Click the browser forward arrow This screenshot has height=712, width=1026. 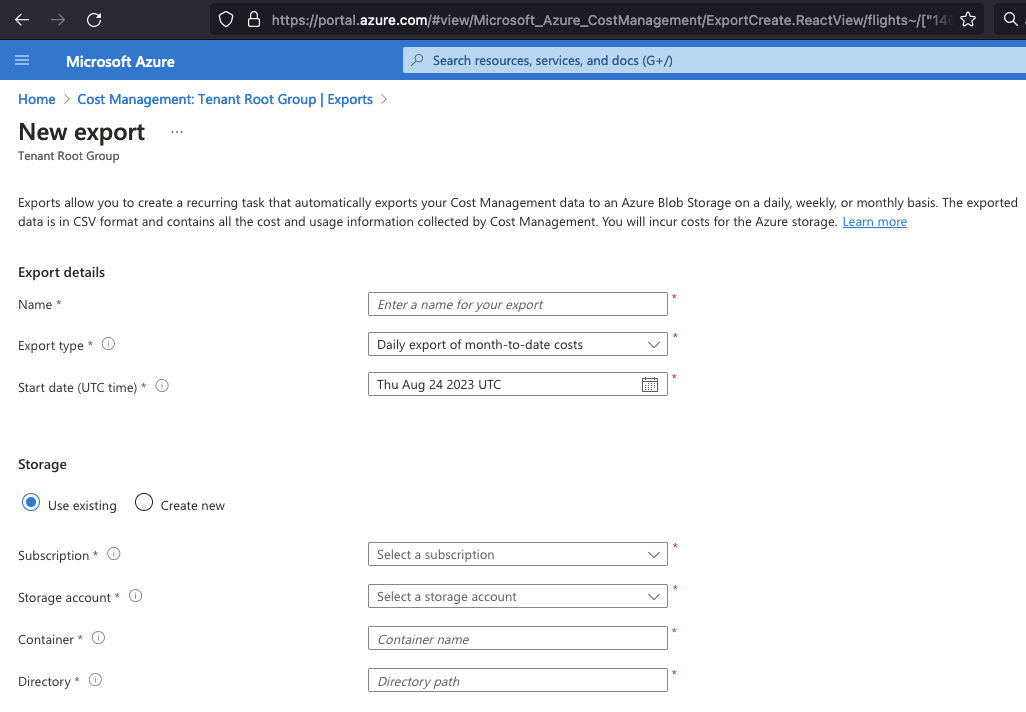(58, 20)
